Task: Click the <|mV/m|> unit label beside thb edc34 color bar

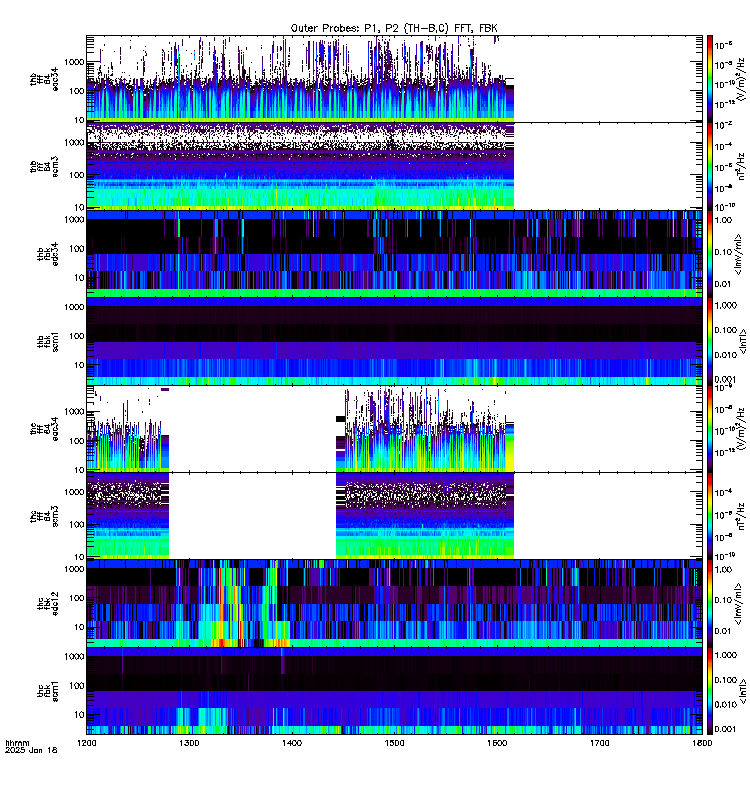Action: pos(739,254)
